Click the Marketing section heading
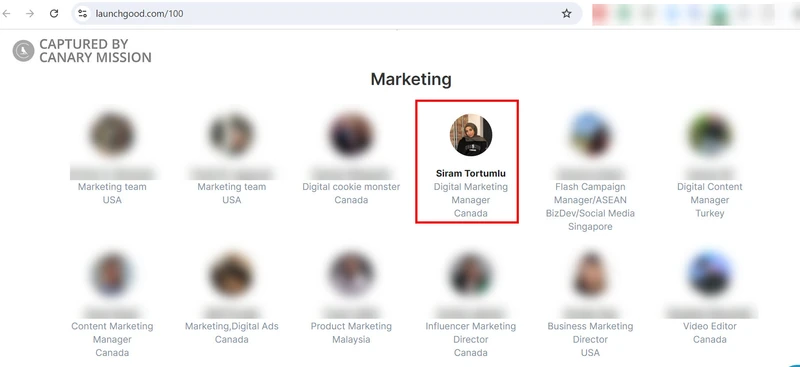 [x=411, y=79]
